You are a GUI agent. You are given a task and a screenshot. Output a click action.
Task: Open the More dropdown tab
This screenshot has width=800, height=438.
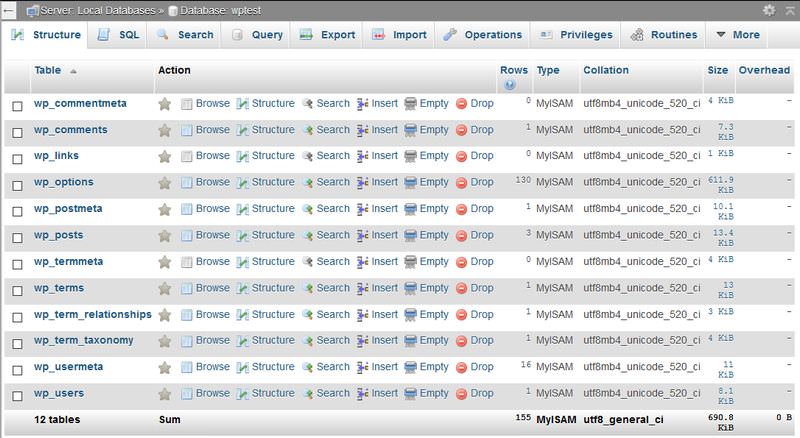[x=738, y=35]
